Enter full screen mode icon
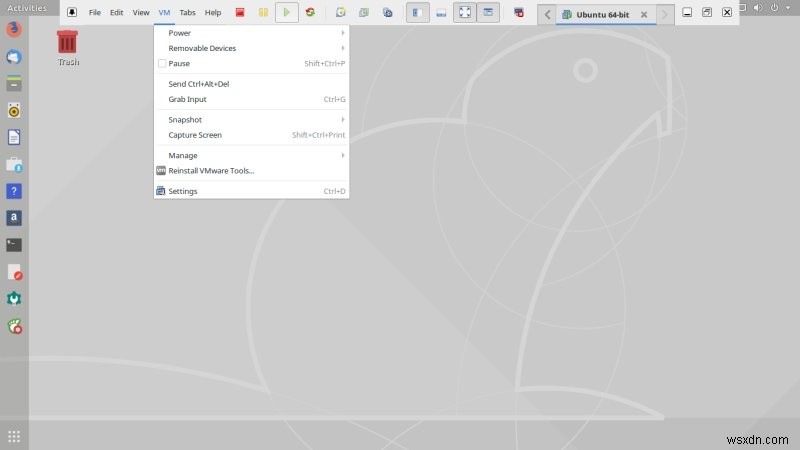Image resolution: width=800 pixels, height=450 pixels. pos(465,12)
